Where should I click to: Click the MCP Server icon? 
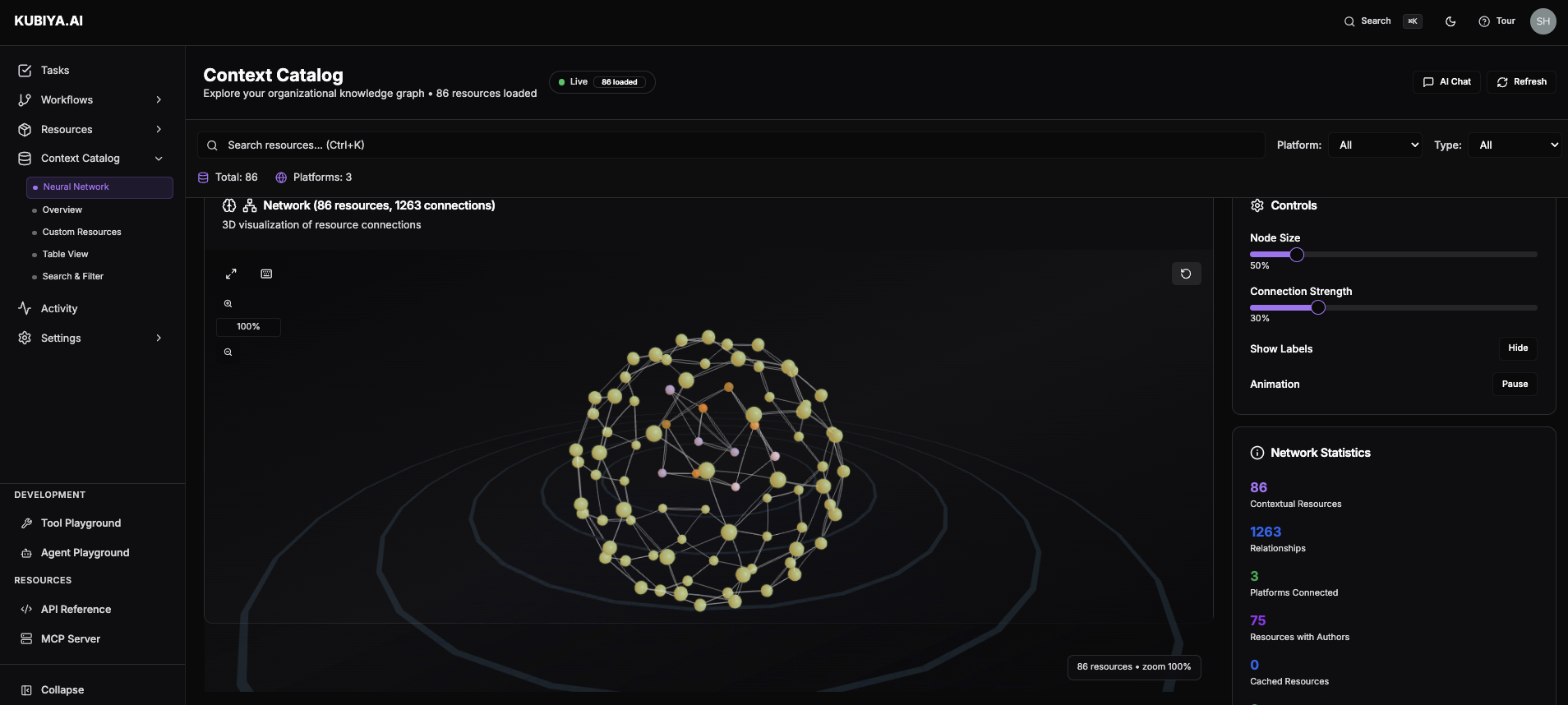[x=26, y=639]
